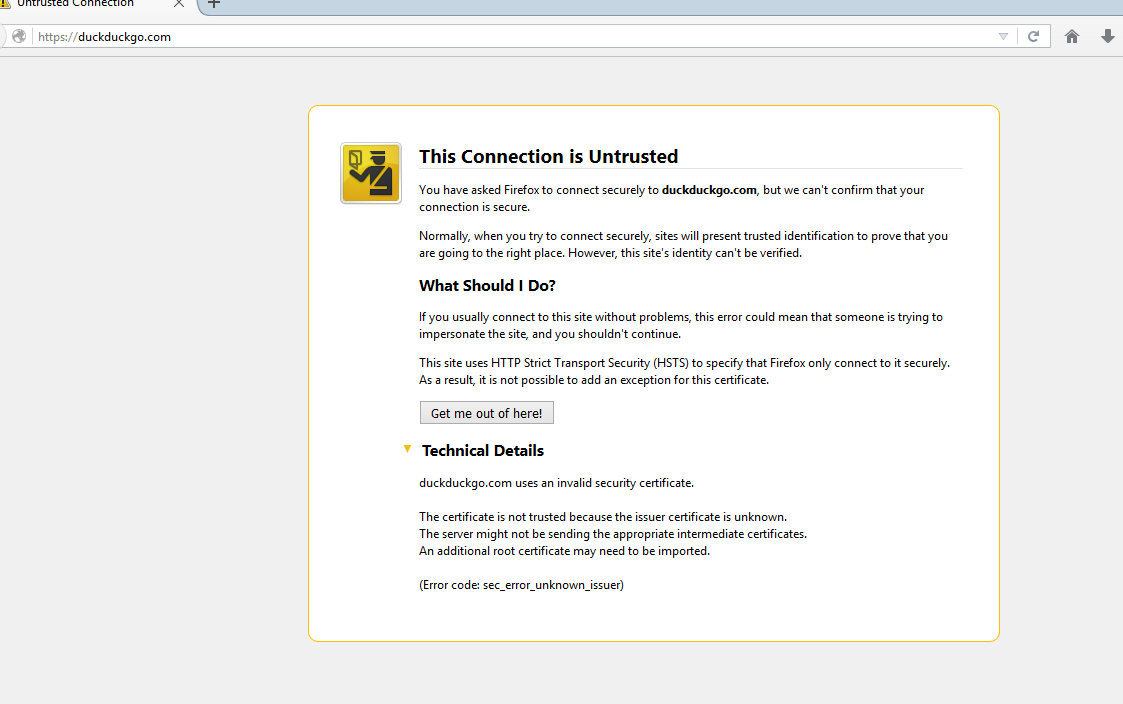Click the line about additional root certificate import
The height and width of the screenshot is (704, 1123).
[564, 551]
